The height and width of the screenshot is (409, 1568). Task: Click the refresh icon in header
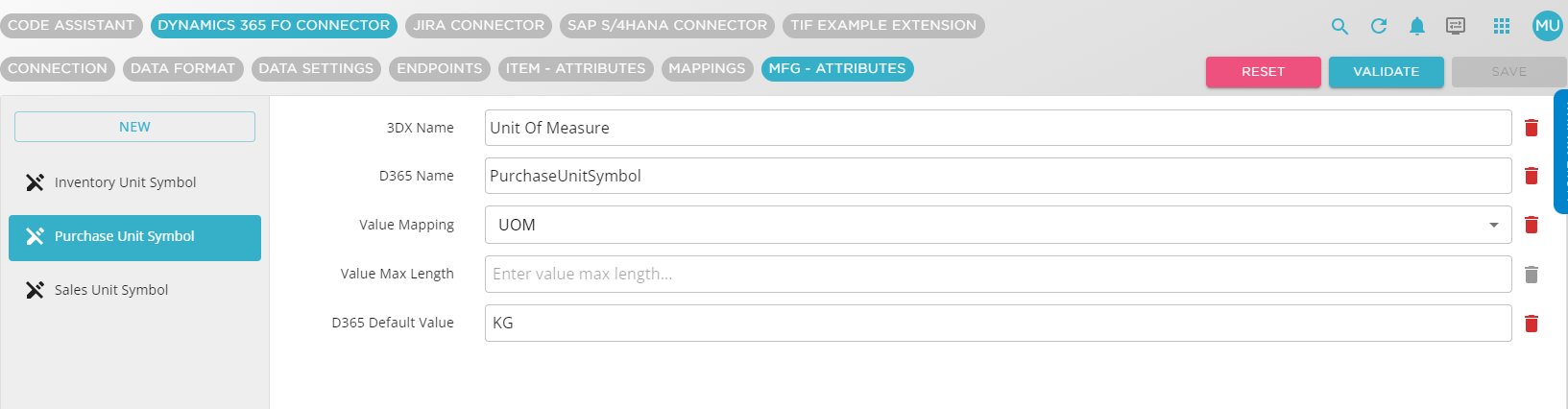(1379, 27)
